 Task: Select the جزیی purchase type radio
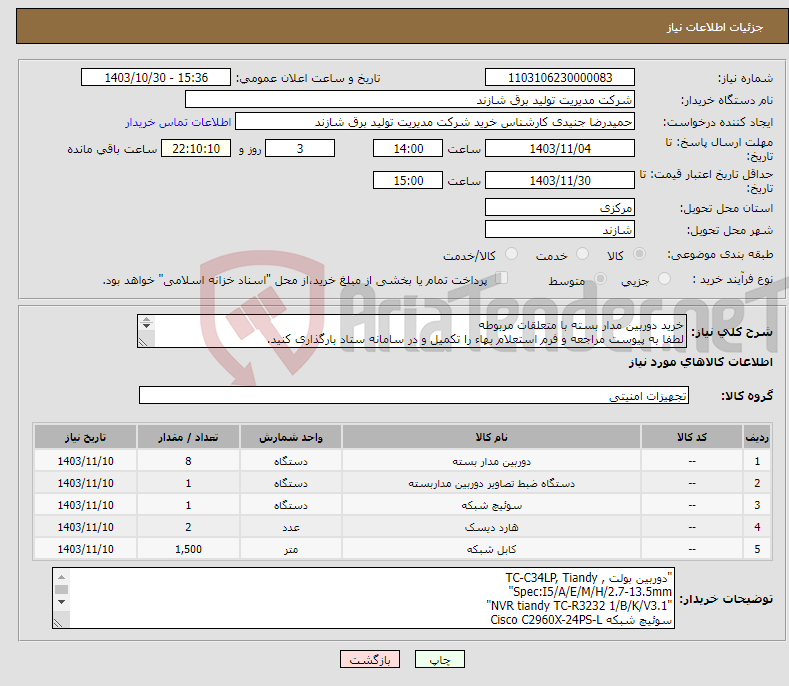tap(664, 279)
